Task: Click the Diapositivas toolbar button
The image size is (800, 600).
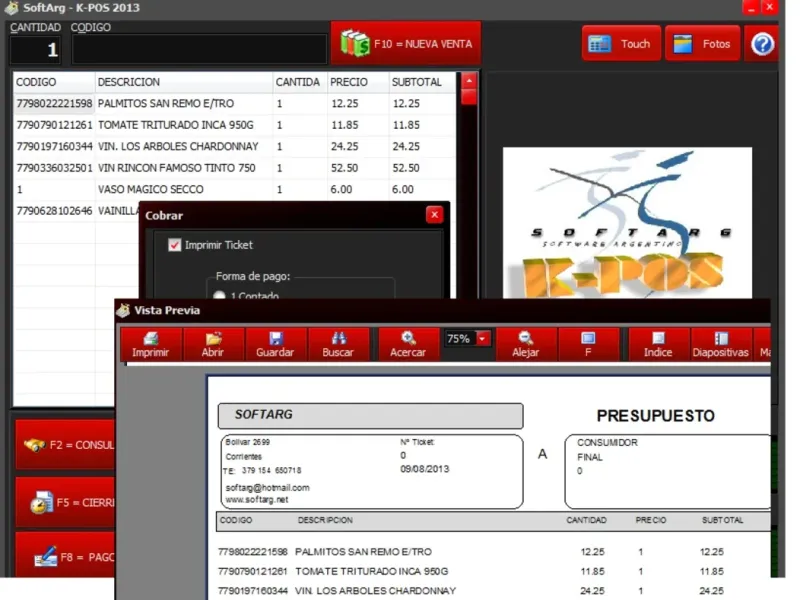Action: point(721,344)
